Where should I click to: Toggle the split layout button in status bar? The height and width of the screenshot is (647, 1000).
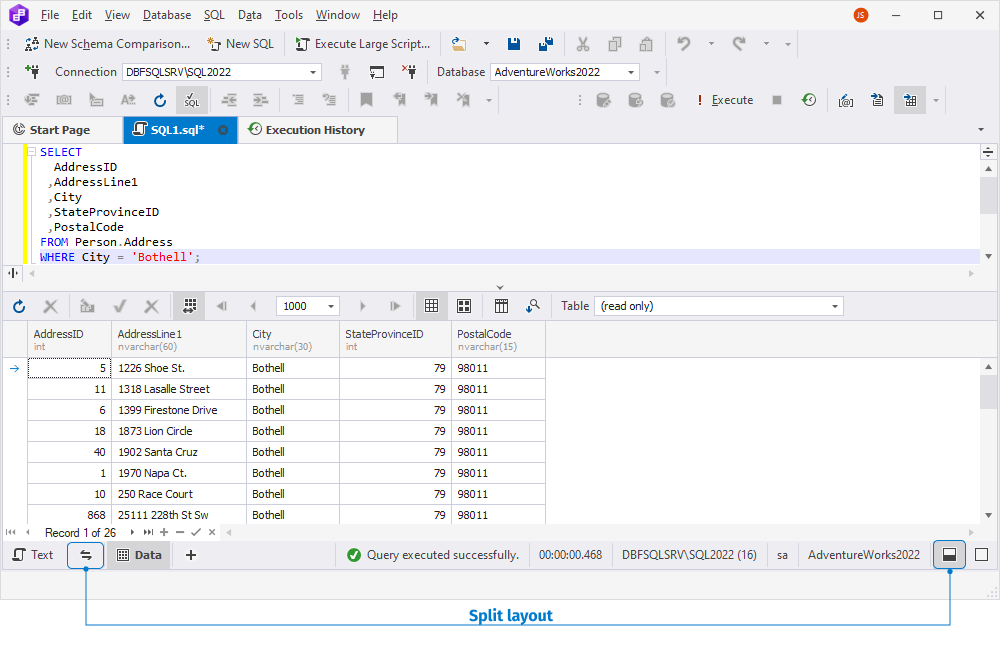[x=949, y=555]
